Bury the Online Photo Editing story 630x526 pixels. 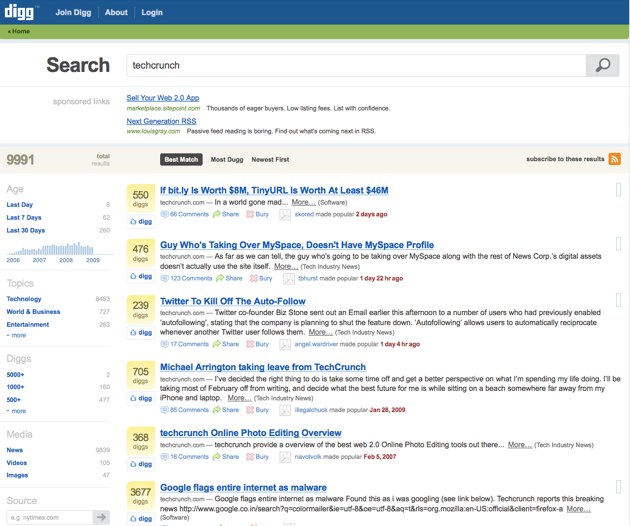(x=258, y=456)
